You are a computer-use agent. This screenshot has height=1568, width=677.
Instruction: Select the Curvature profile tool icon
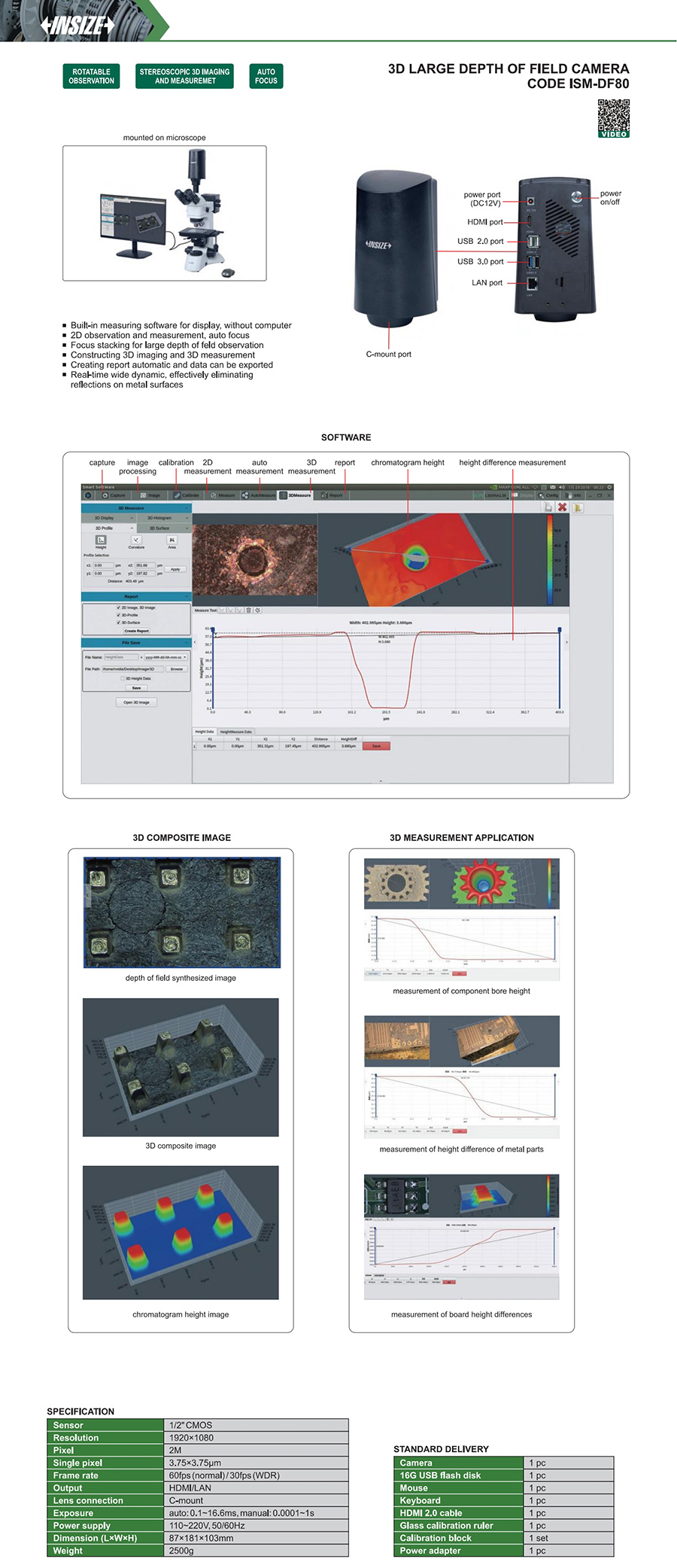pyautogui.click(x=136, y=540)
